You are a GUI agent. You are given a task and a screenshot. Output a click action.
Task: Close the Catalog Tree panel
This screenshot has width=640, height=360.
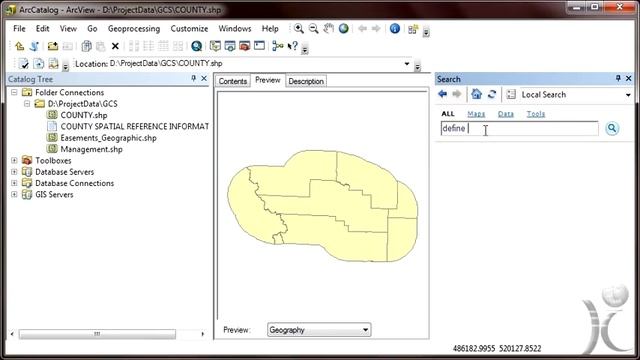pyautogui.click(x=204, y=78)
